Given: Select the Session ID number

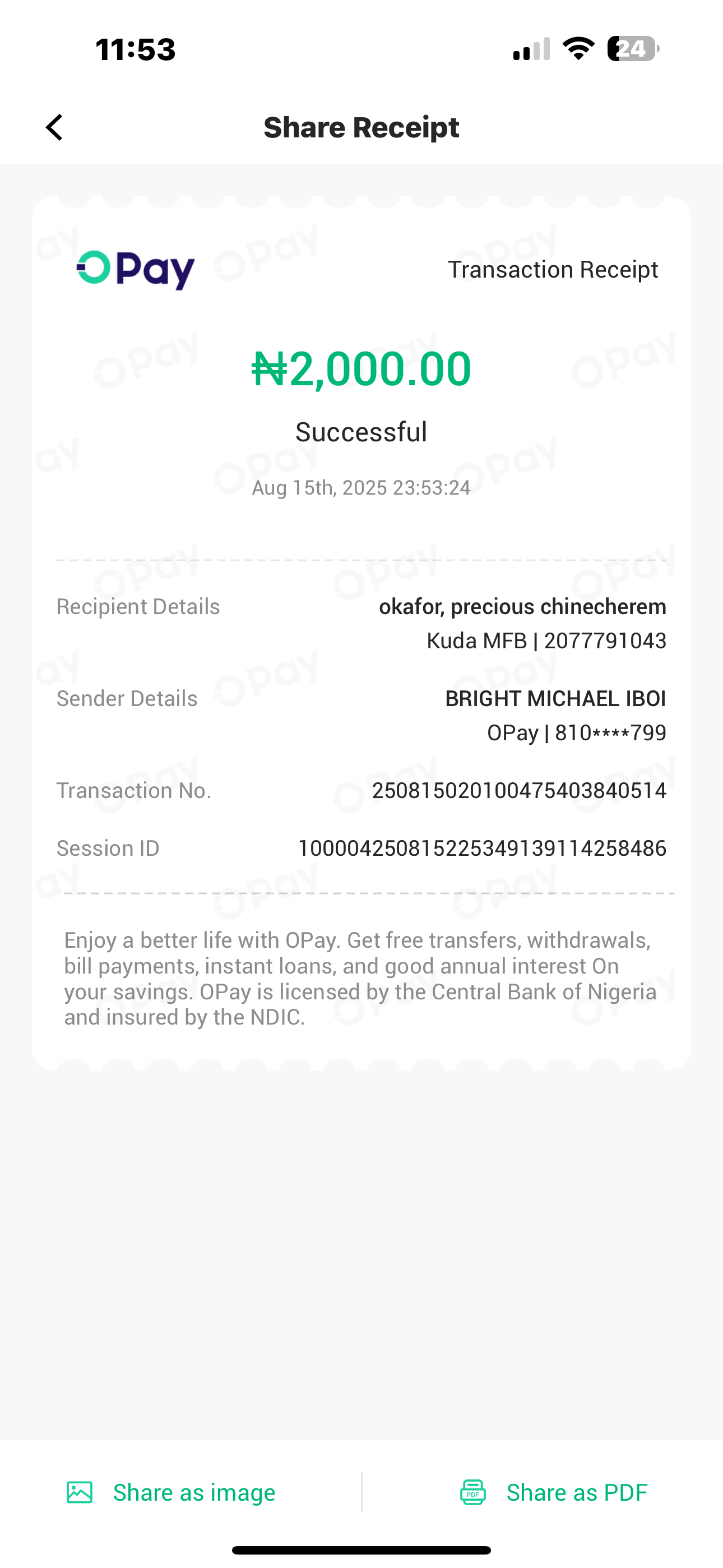Looking at the screenshot, I should [x=482, y=848].
